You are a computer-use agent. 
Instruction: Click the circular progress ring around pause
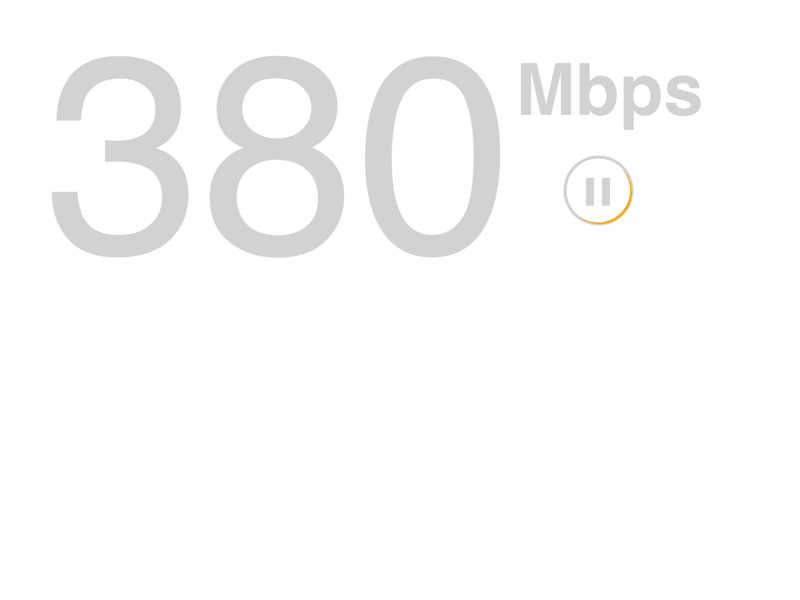pos(598,190)
